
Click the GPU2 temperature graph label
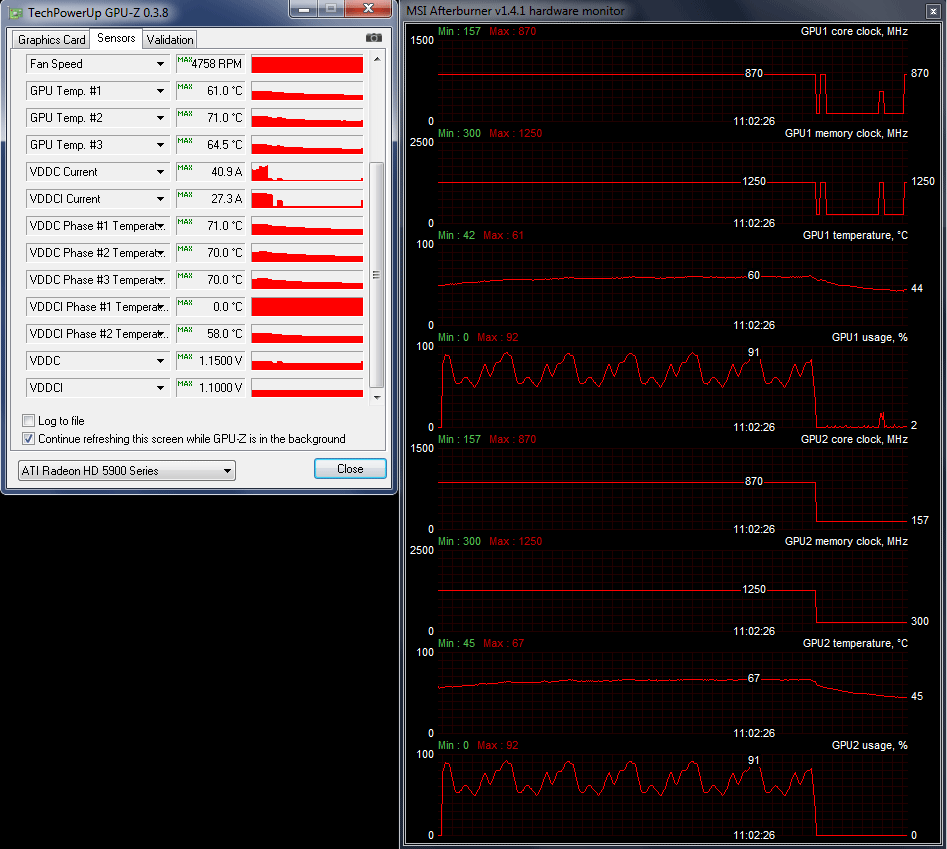tap(855, 644)
